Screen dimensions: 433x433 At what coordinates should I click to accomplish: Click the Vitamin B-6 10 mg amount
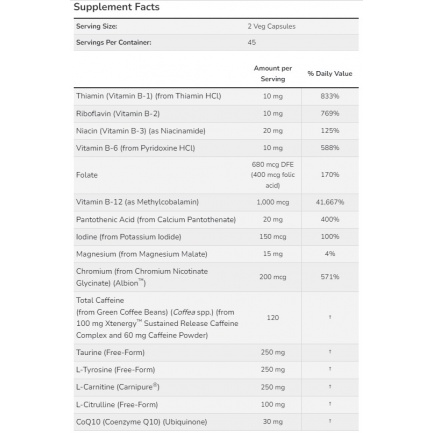click(x=273, y=148)
